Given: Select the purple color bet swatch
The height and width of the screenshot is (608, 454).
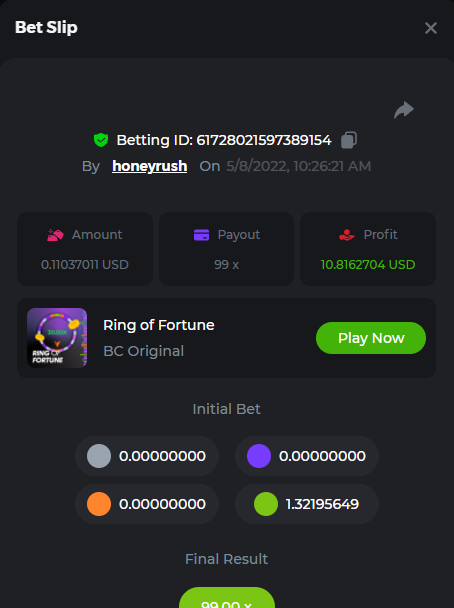Looking at the screenshot, I should [x=259, y=456].
